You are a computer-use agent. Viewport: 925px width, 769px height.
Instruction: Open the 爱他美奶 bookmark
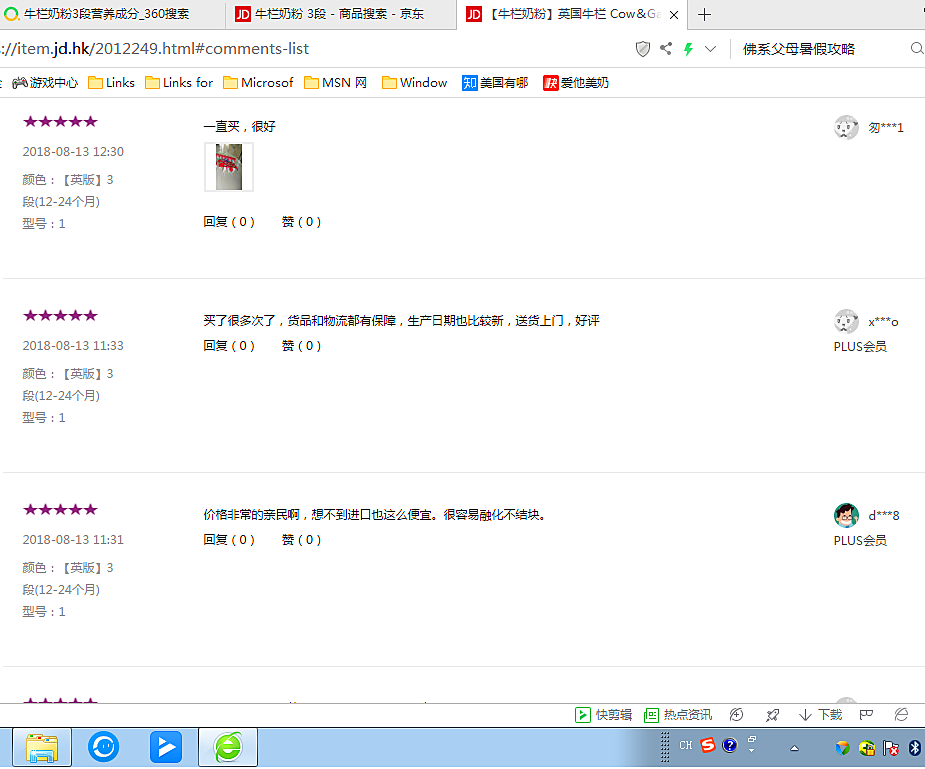576,83
